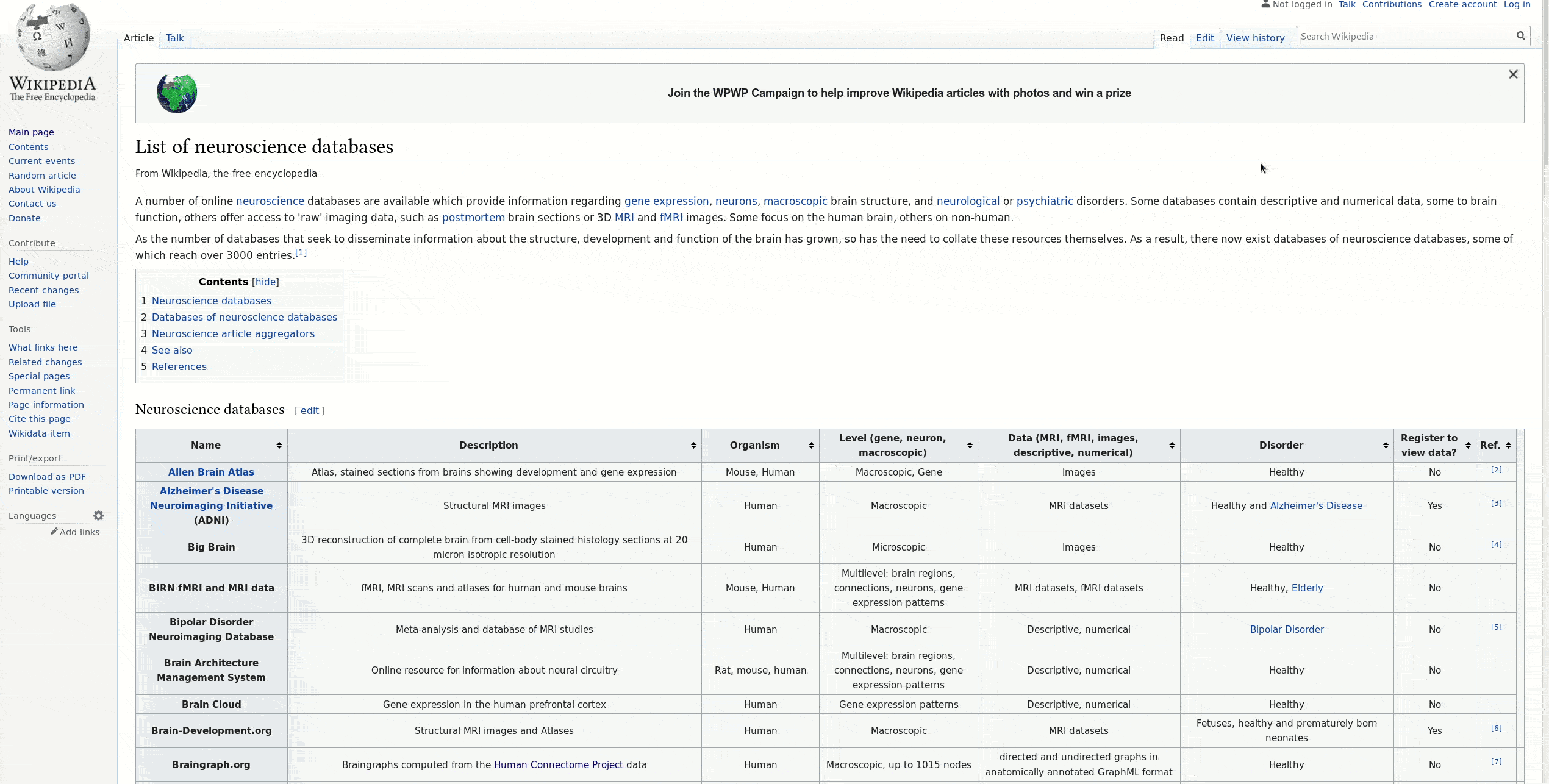Click the Wikipedia globe logo
Image resolution: width=1549 pixels, height=784 pixels.
(x=52, y=38)
